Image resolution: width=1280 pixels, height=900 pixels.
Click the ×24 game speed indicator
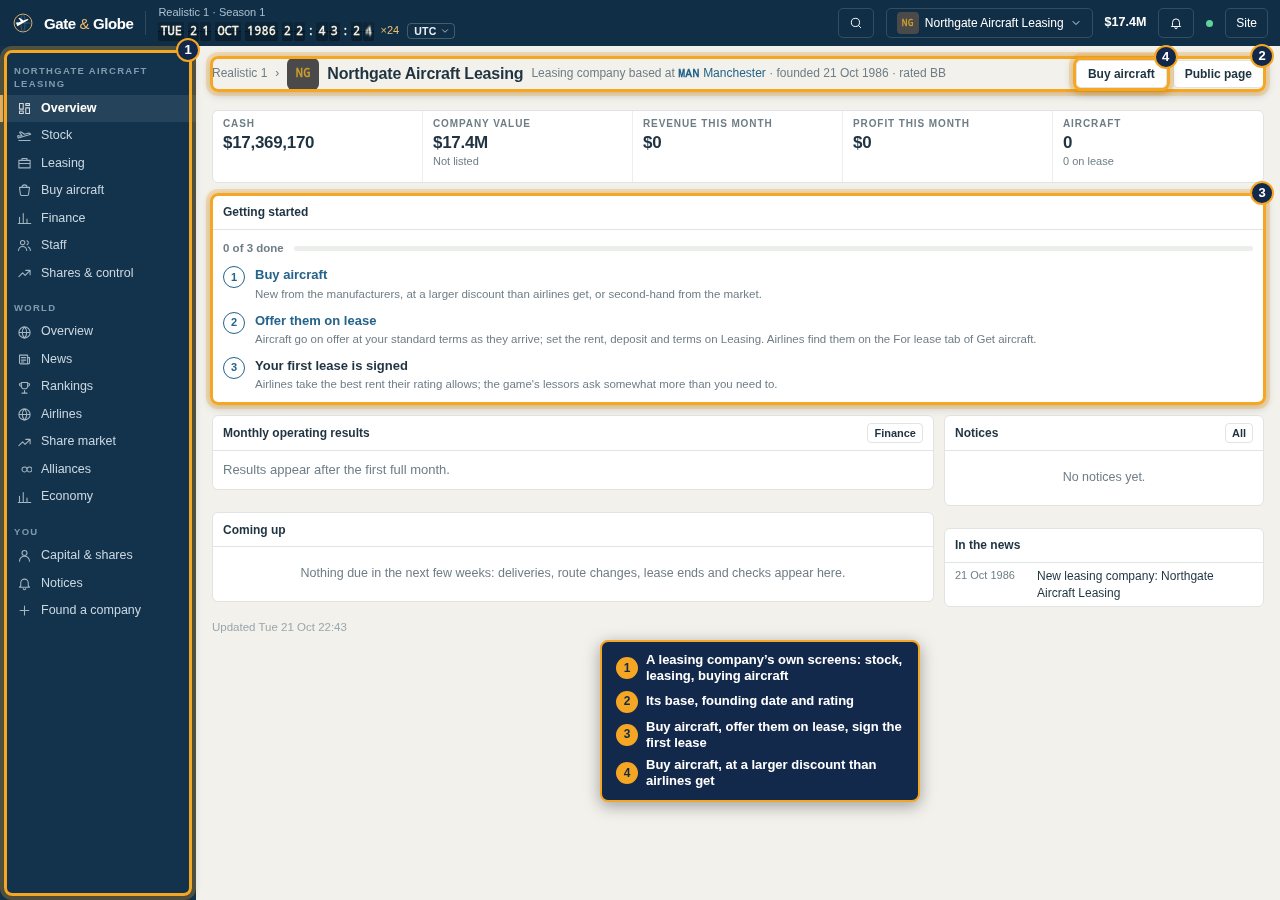[x=389, y=31]
